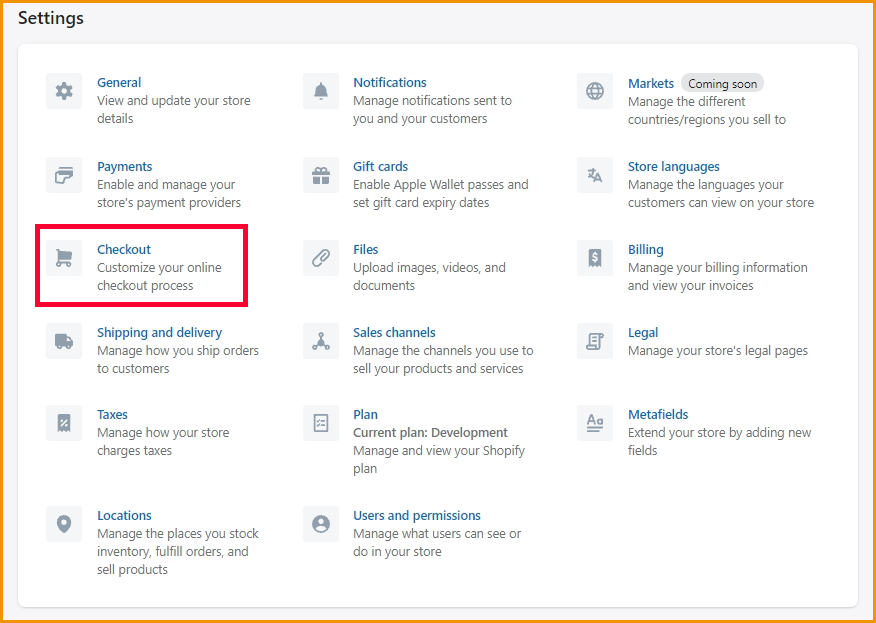Open the Taxes settings link
Viewport: 876px width, 623px height.
coord(112,415)
